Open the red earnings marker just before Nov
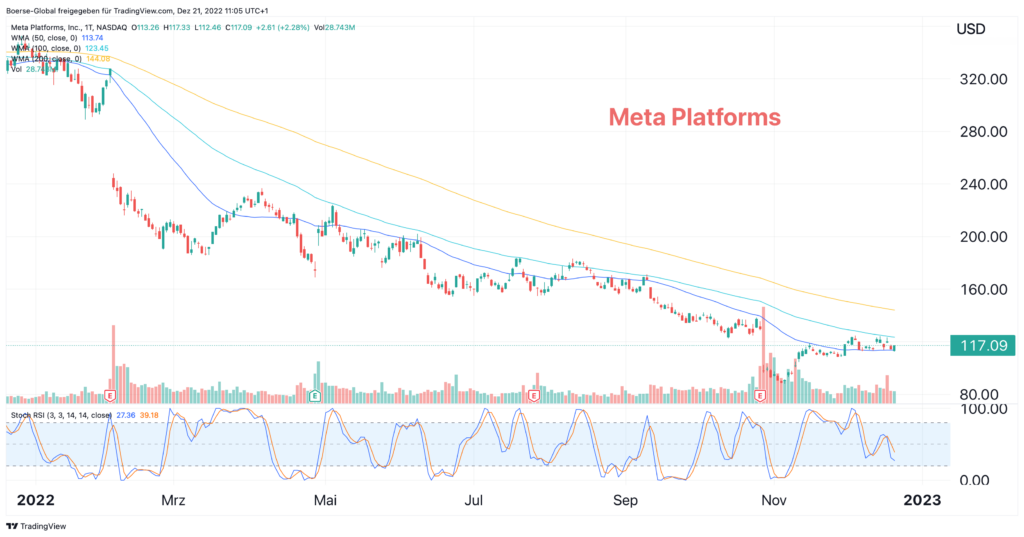Screen dimensions: 1024x537 tap(760, 396)
